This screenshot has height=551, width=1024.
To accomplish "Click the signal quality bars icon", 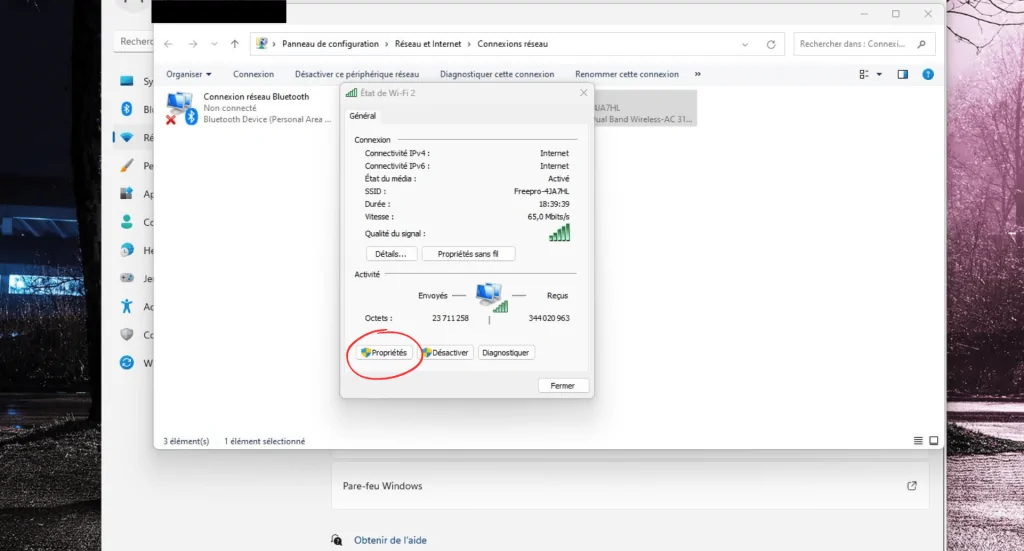I will 560,233.
